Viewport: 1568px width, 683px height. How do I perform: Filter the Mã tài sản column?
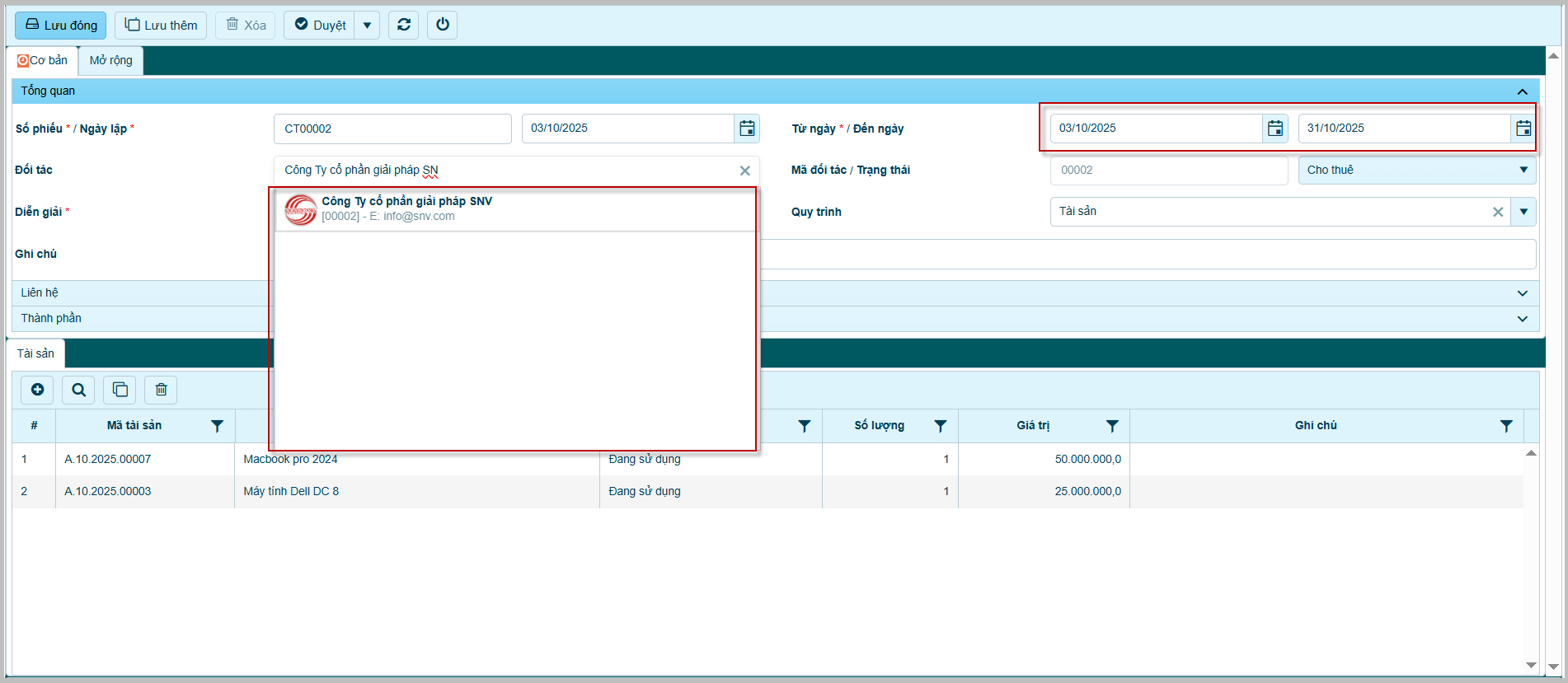point(217,426)
